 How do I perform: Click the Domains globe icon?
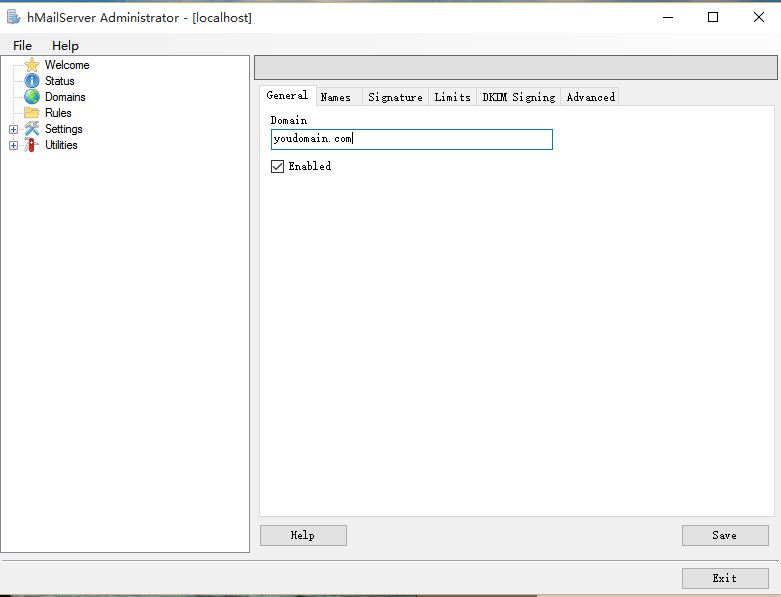point(32,97)
